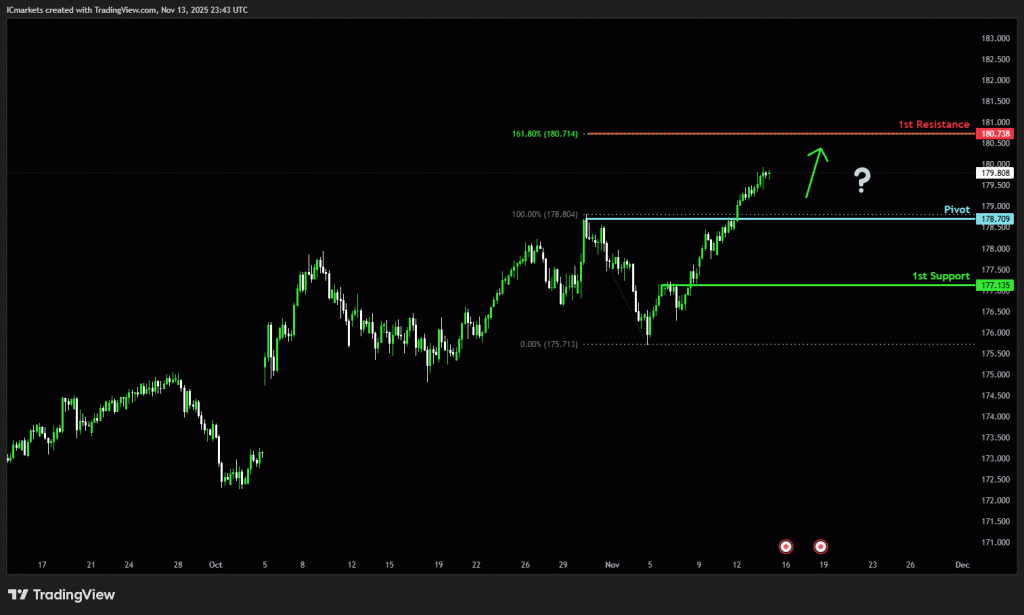
Task: Click the TradingView logo icon
Action: [x=18, y=595]
